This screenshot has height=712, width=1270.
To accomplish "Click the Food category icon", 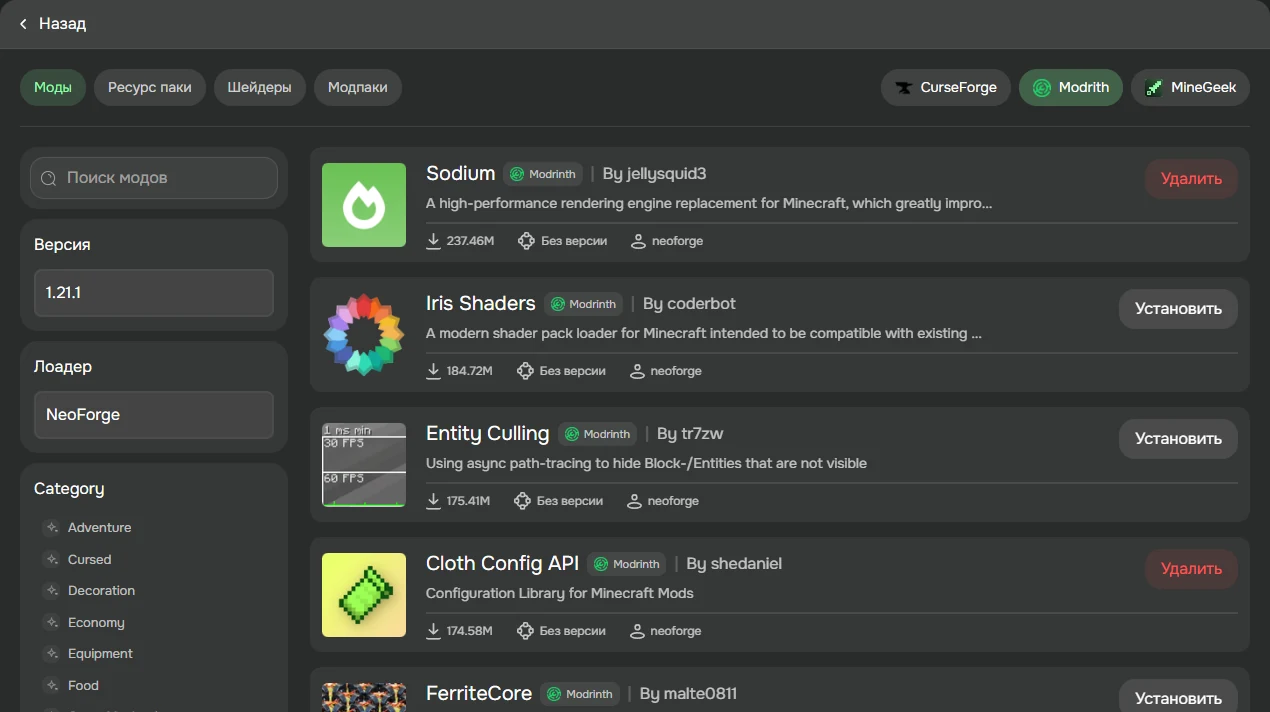I will coord(52,686).
